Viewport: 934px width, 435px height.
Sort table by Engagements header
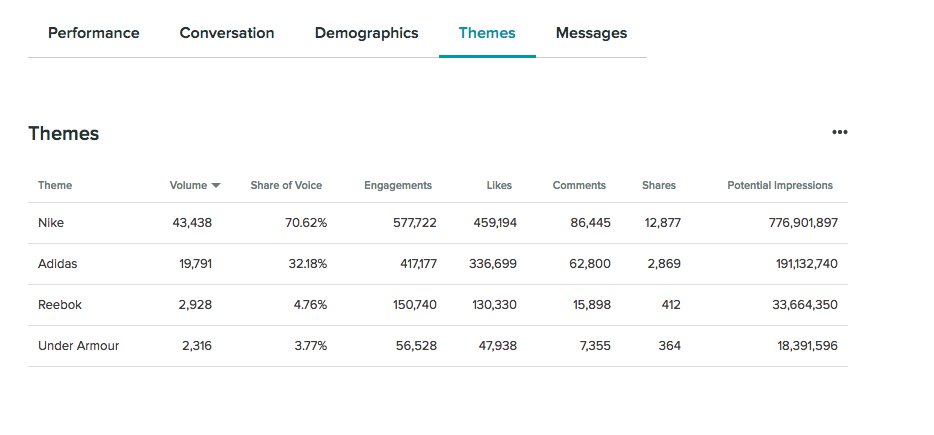tap(398, 186)
